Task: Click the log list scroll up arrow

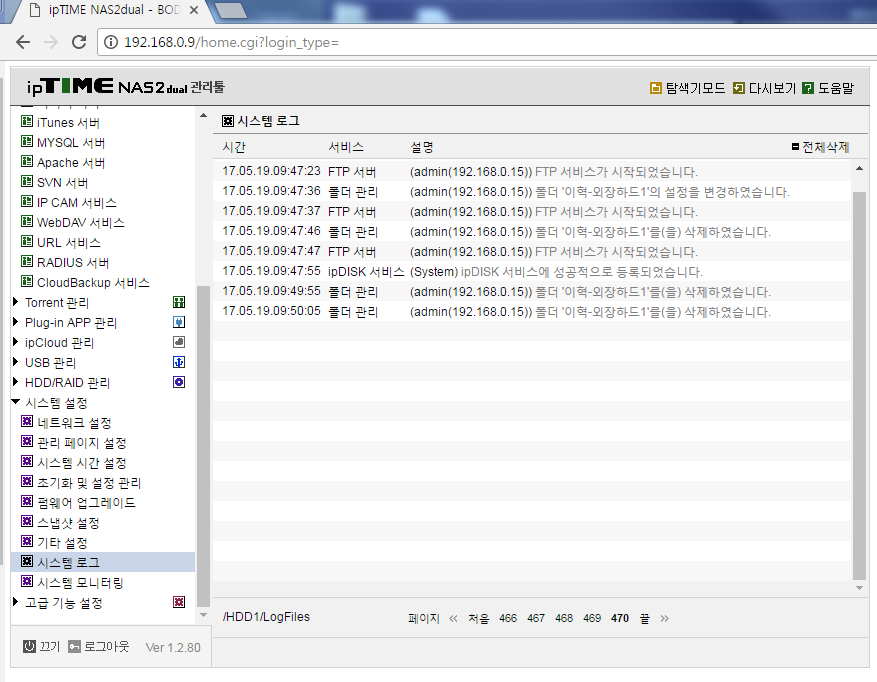Action: [x=859, y=168]
